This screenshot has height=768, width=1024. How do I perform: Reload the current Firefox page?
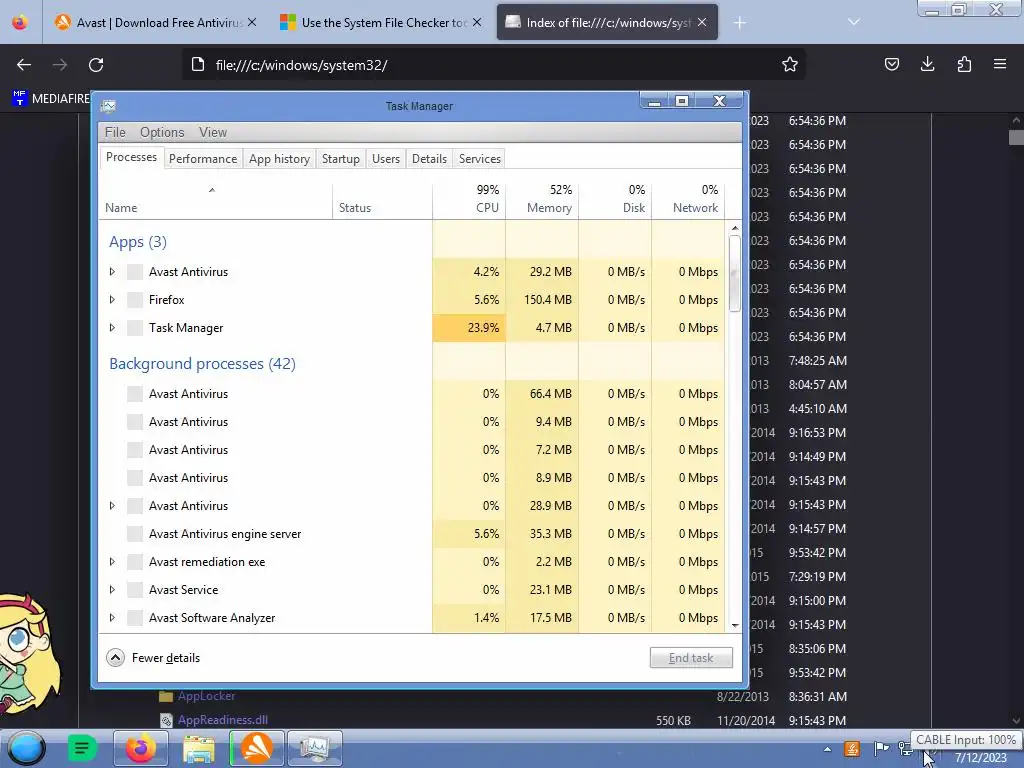point(96,65)
